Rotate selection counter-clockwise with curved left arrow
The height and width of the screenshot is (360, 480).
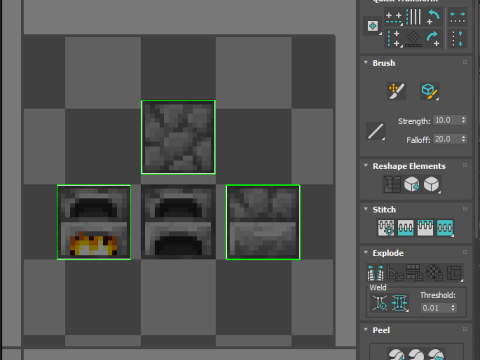(x=433, y=17)
